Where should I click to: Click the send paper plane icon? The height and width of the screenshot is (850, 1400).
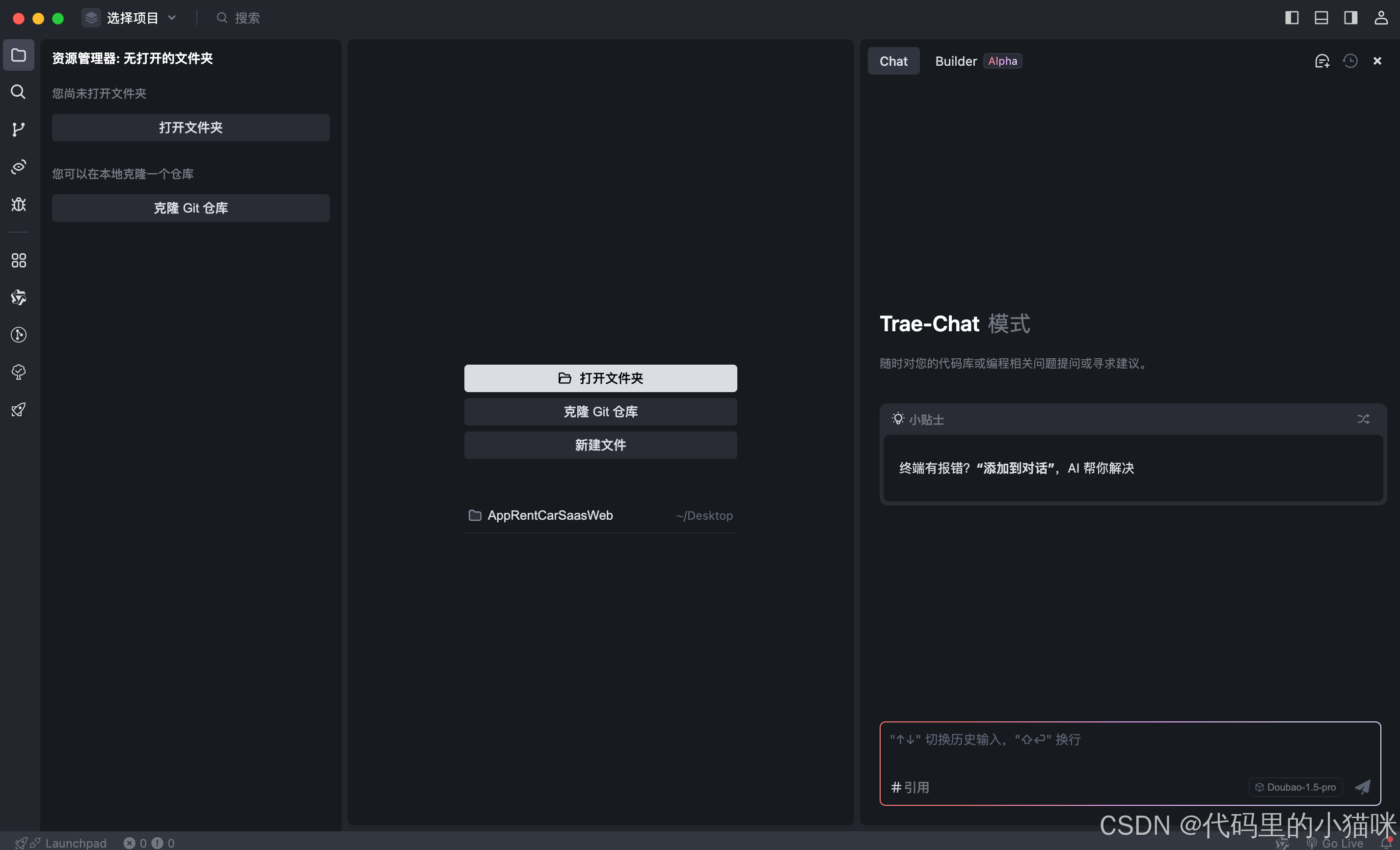(x=1363, y=787)
